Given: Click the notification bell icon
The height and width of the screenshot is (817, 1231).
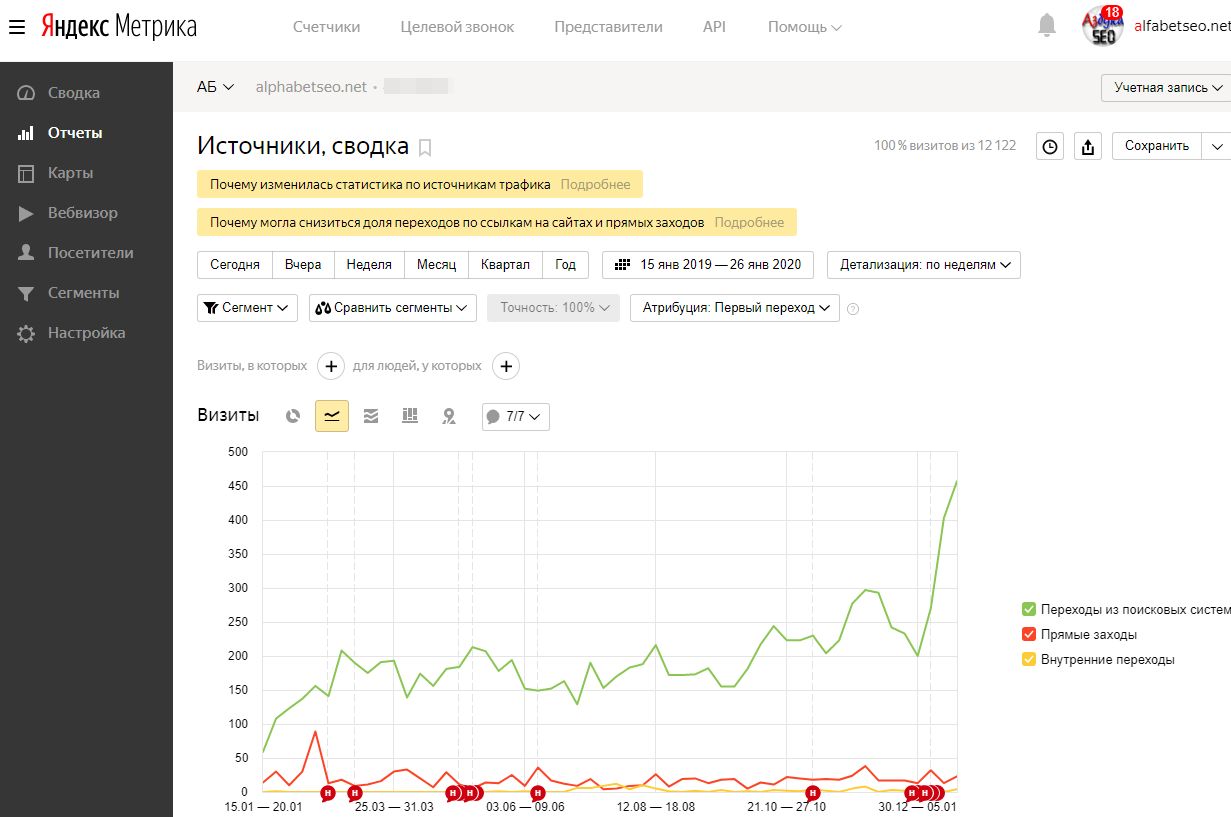Looking at the screenshot, I should (1047, 26).
